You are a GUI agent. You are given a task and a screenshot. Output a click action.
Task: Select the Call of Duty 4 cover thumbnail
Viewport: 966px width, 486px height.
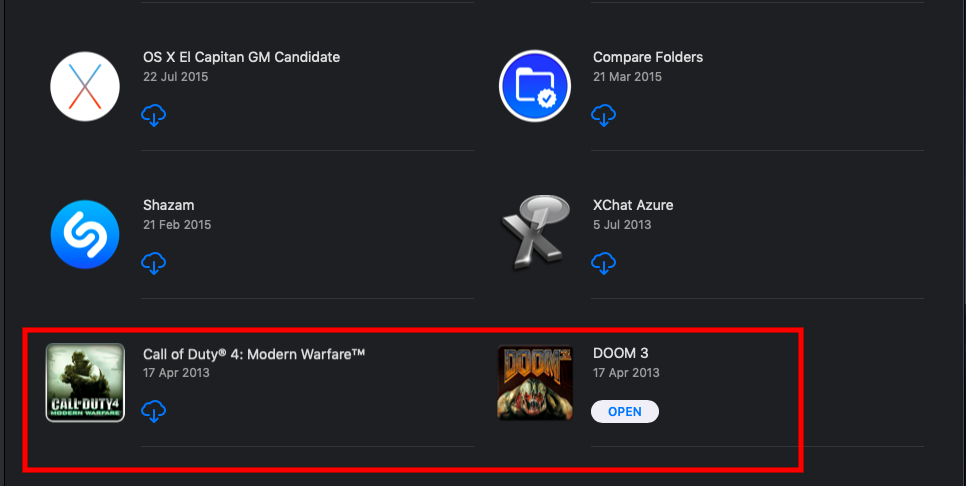[85, 383]
